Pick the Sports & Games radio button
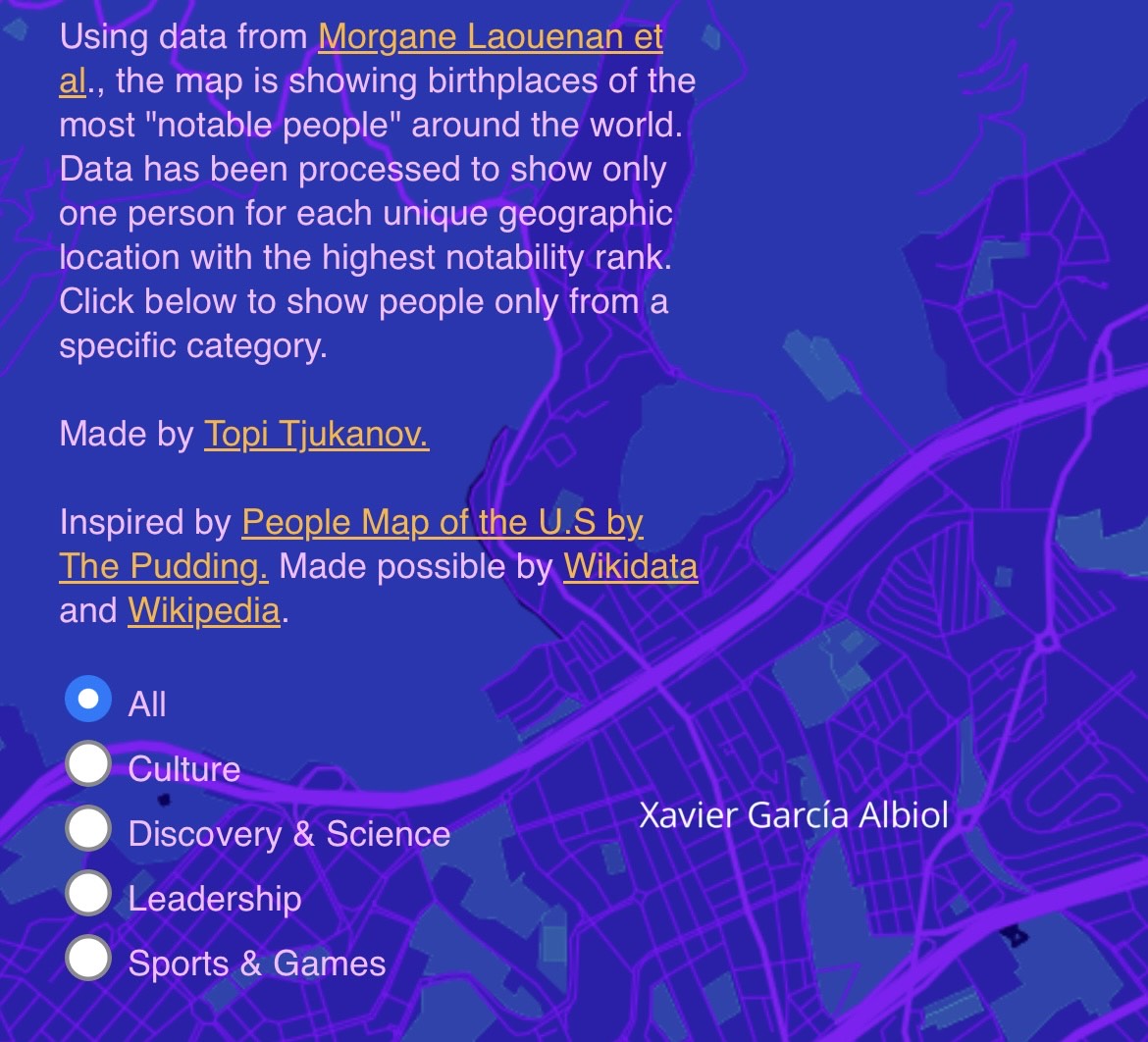This screenshot has height=1042, width=1148. click(88, 959)
